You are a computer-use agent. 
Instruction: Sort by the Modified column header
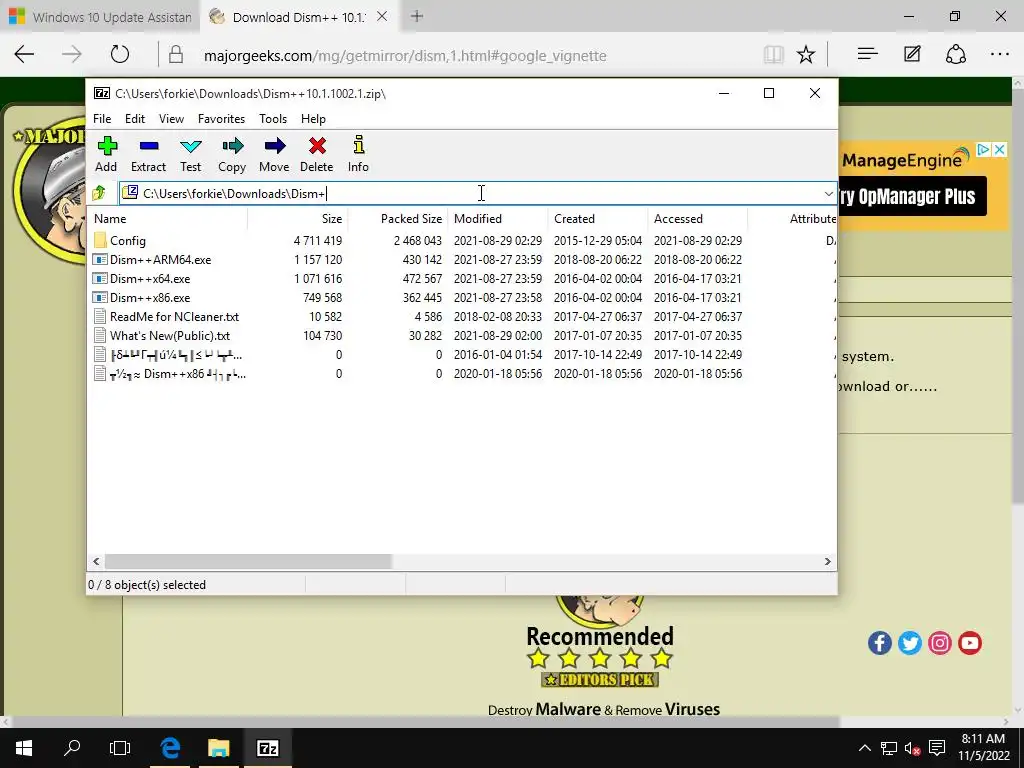pos(498,219)
